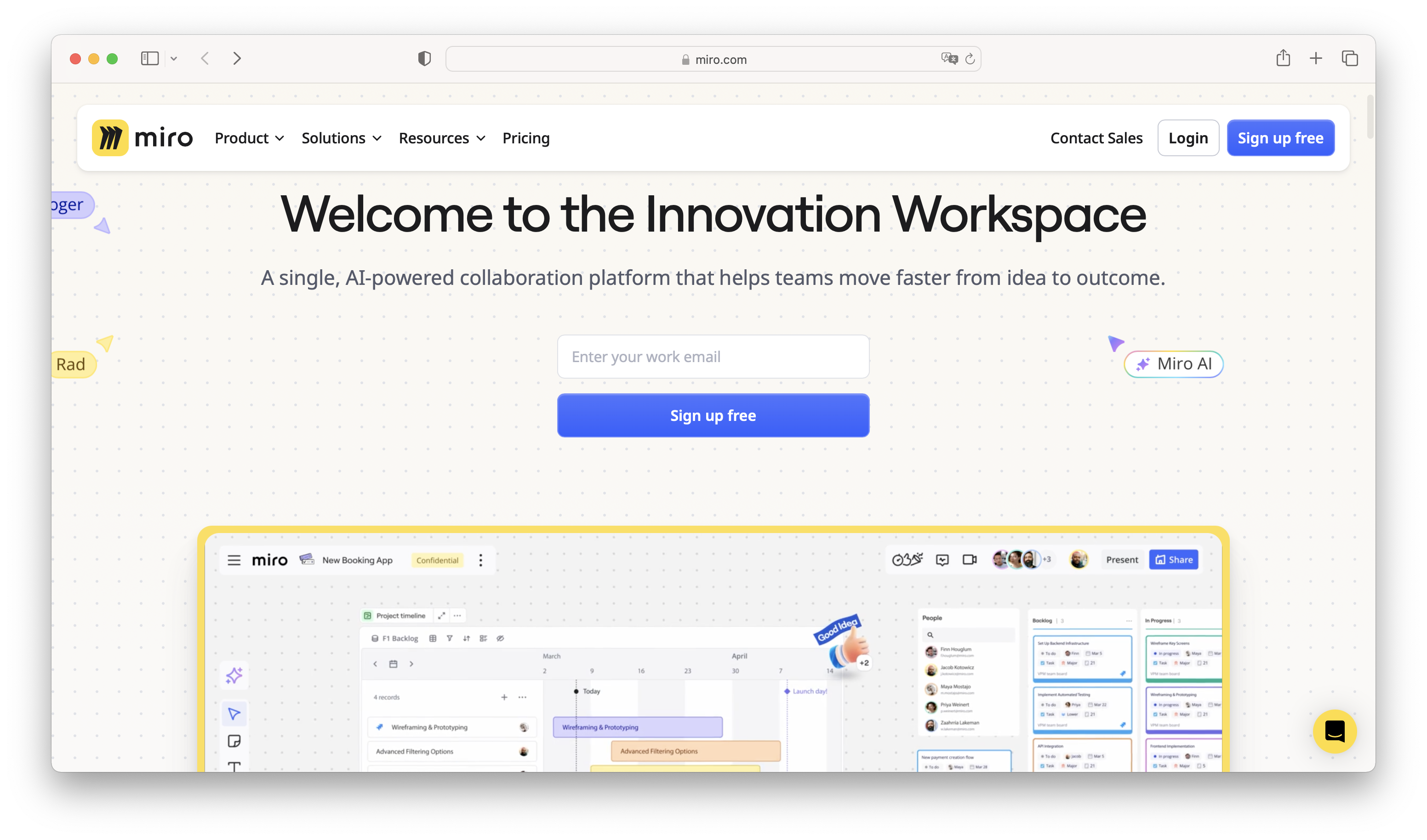The width and height of the screenshot is (1427, 840).
Task: Click the translate page icon in address bar
Action: (949, 59)
